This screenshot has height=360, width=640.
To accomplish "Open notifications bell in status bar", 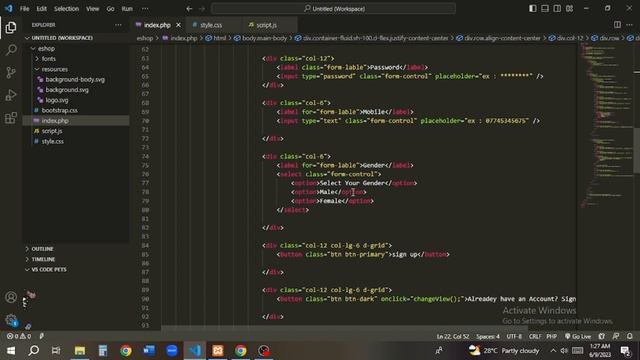I will tap(629, 336).
